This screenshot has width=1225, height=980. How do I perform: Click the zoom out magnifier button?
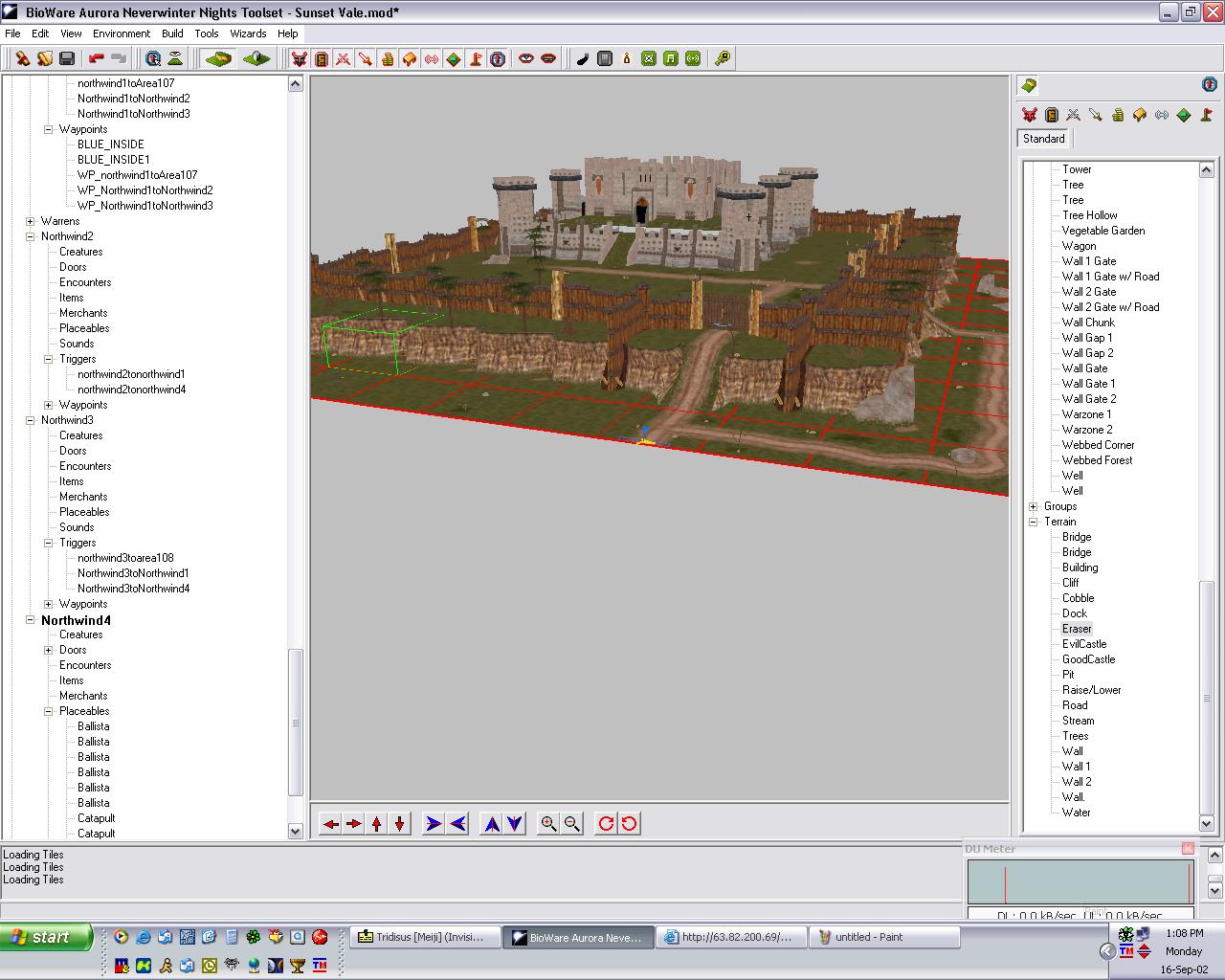(x=572, y=823)
